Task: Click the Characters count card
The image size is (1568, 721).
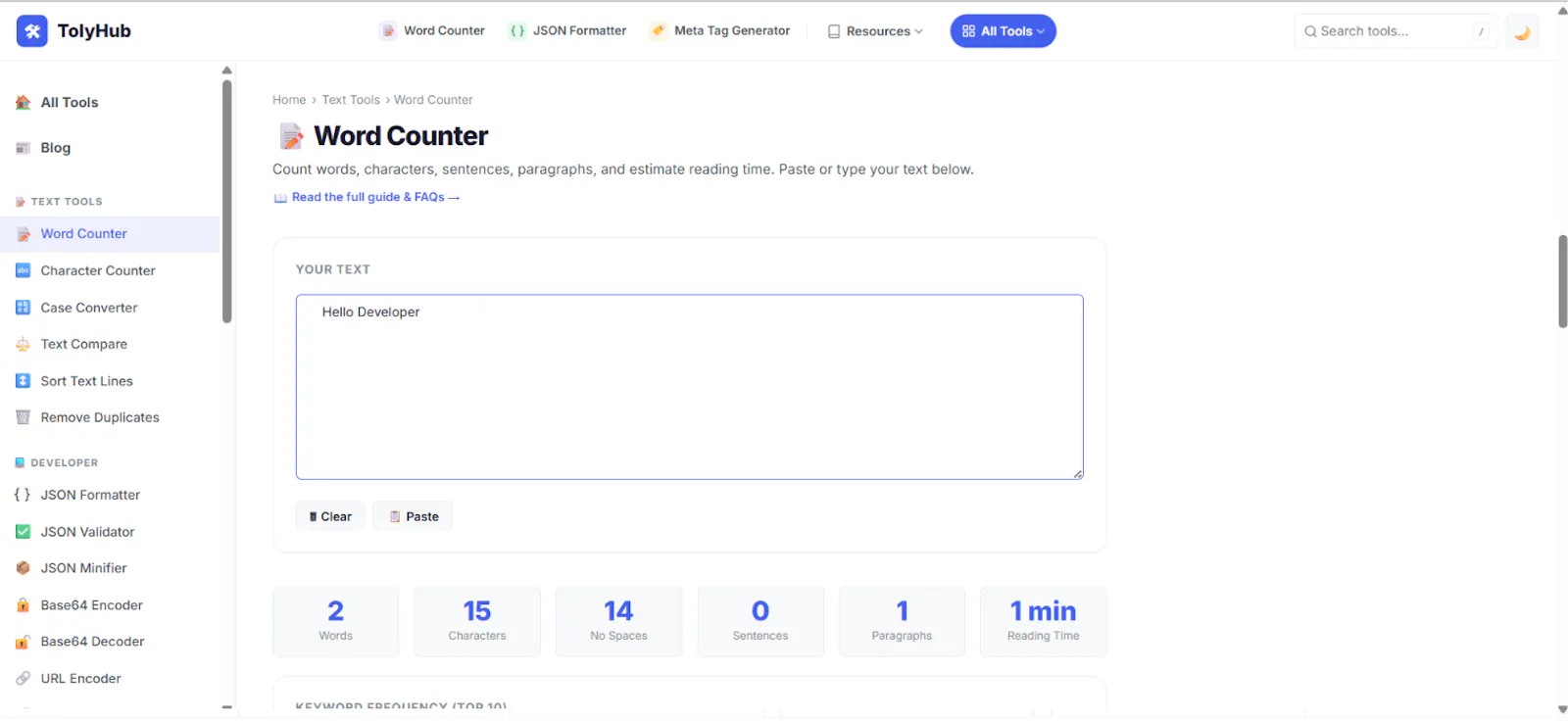Action: [477, 621]
